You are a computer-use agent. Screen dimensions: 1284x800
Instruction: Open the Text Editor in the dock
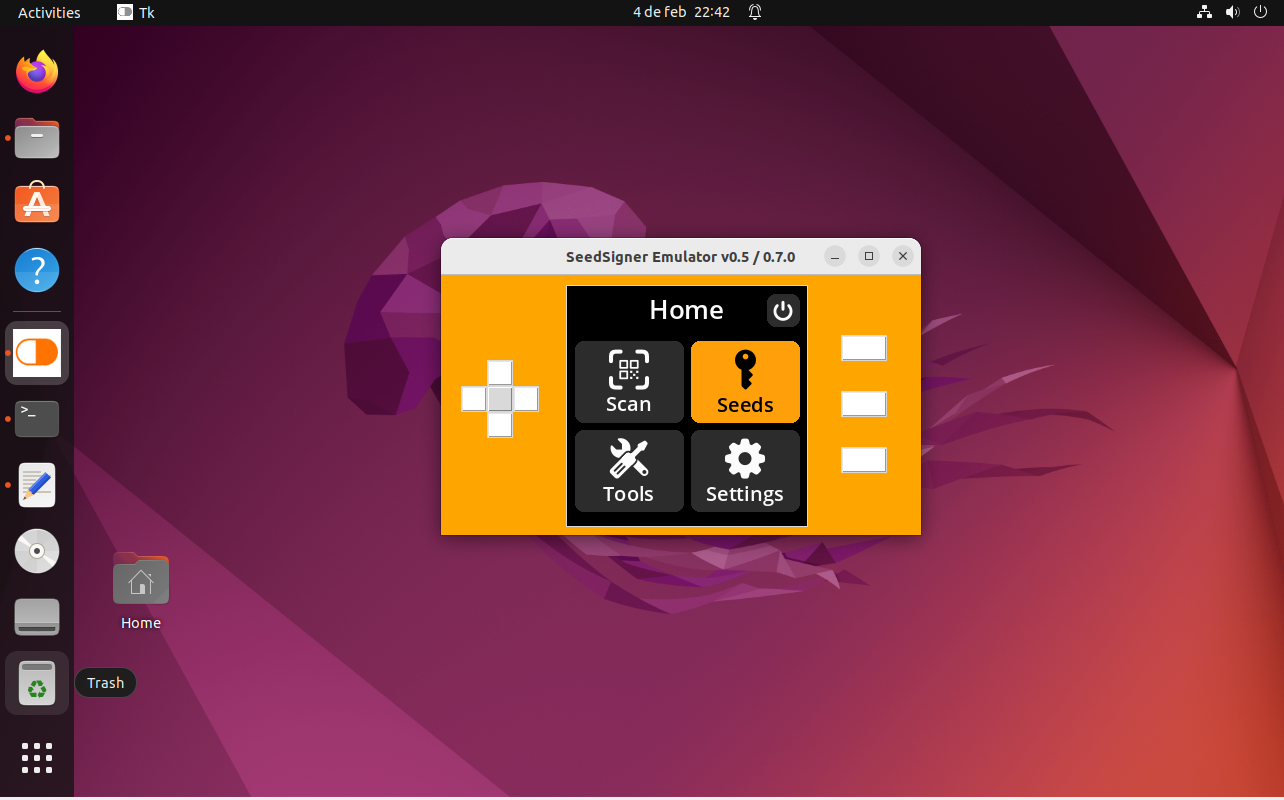pos(37,485)
